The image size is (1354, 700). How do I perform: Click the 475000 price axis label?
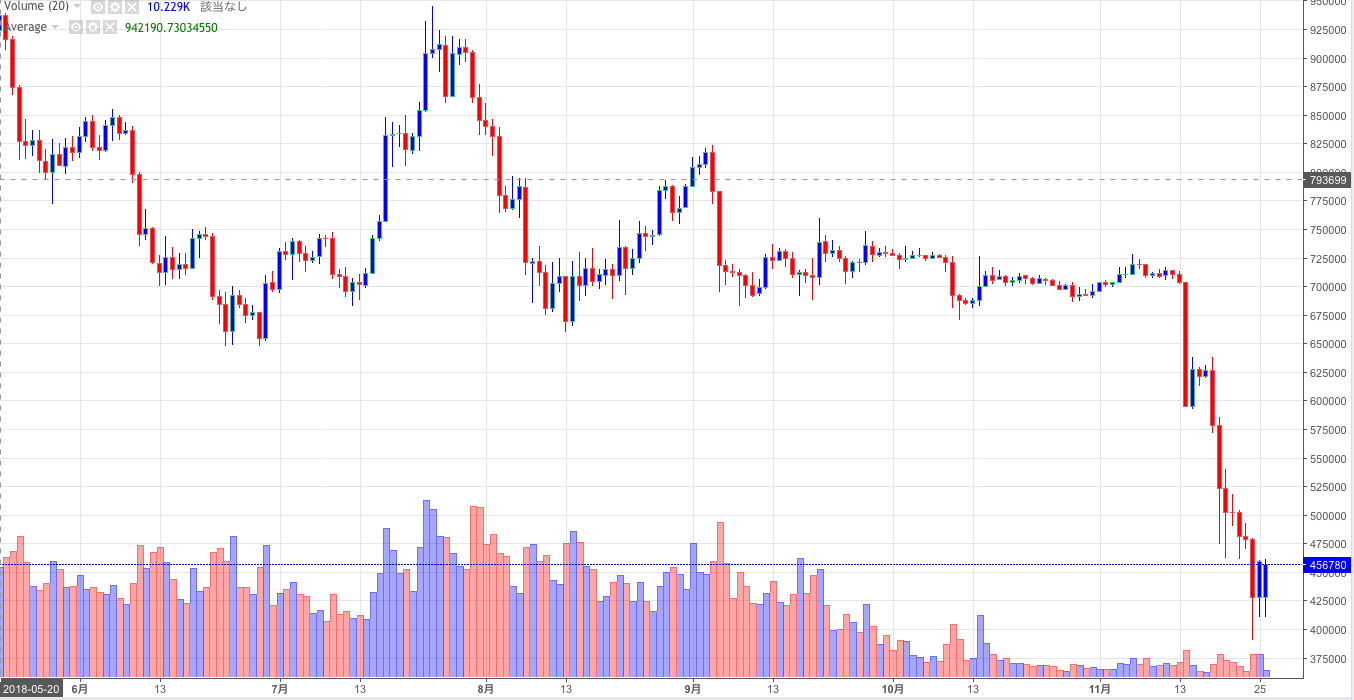click(x=1329, y=545)
